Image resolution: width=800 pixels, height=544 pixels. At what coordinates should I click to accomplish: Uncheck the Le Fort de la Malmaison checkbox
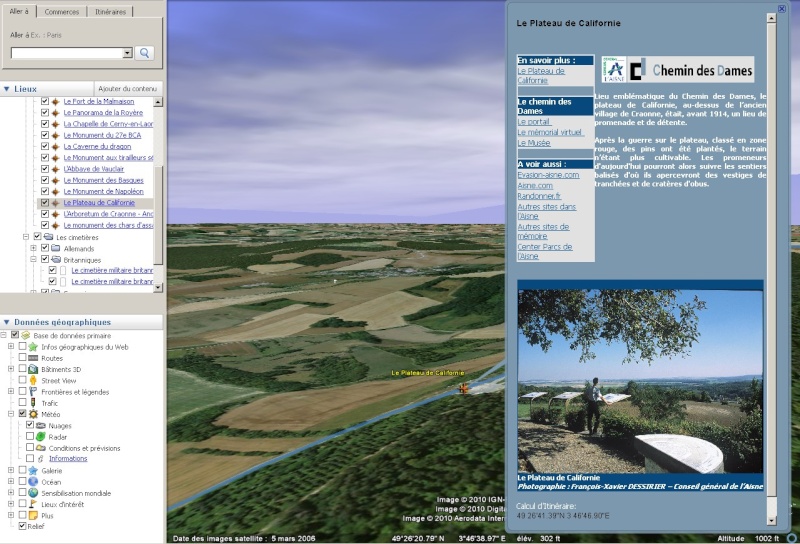tap(44, 102)
